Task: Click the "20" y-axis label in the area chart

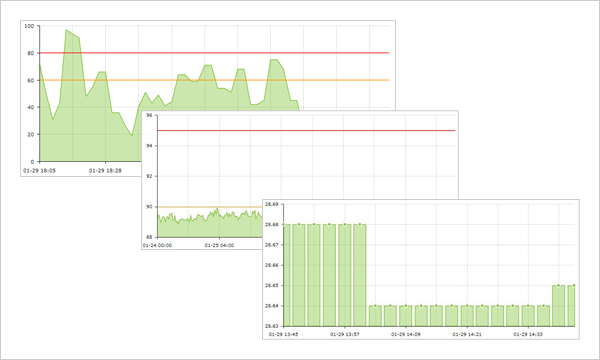Action: point(31,134)
